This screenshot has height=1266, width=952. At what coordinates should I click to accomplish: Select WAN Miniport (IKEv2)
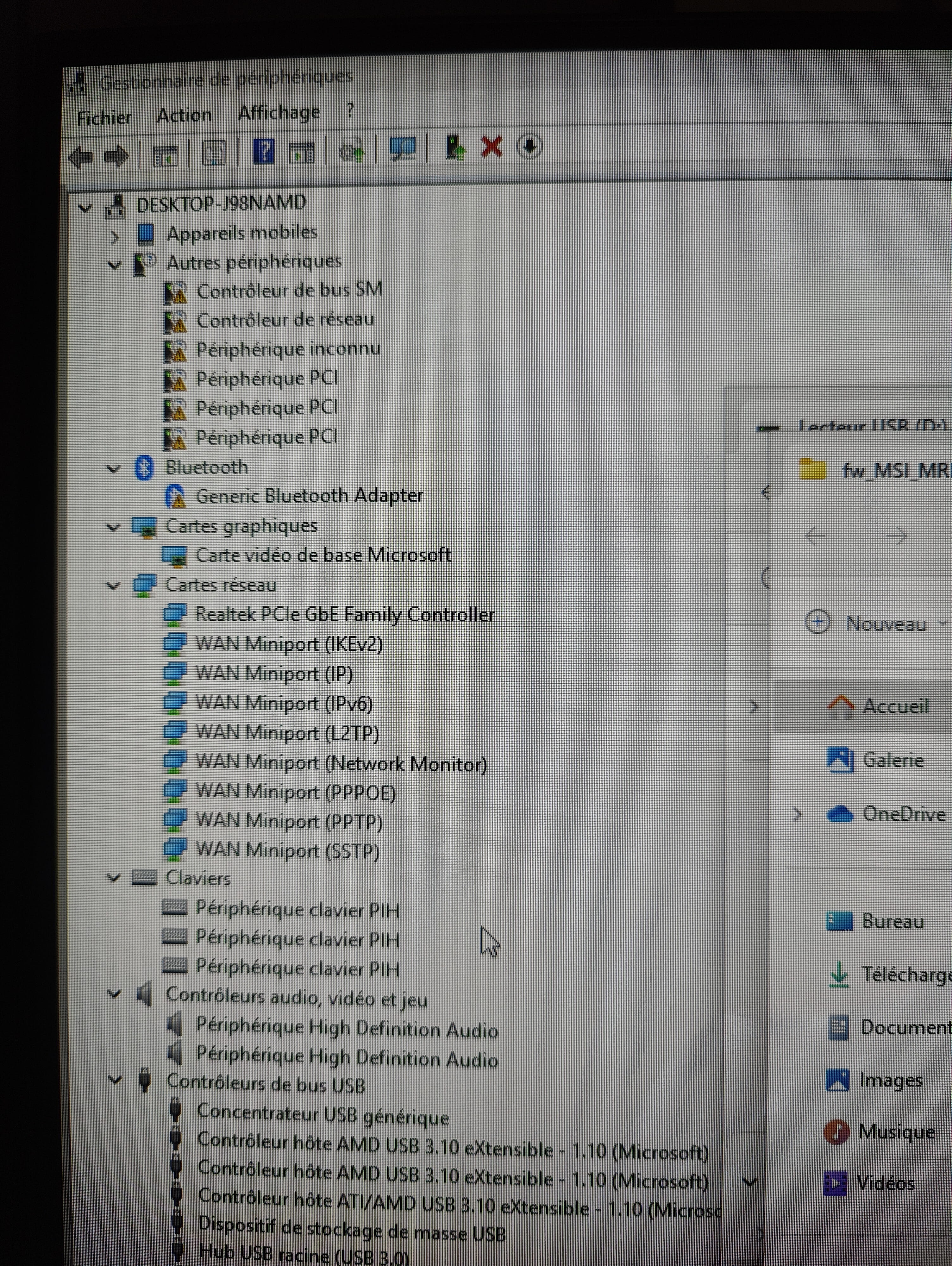point(289,644)
